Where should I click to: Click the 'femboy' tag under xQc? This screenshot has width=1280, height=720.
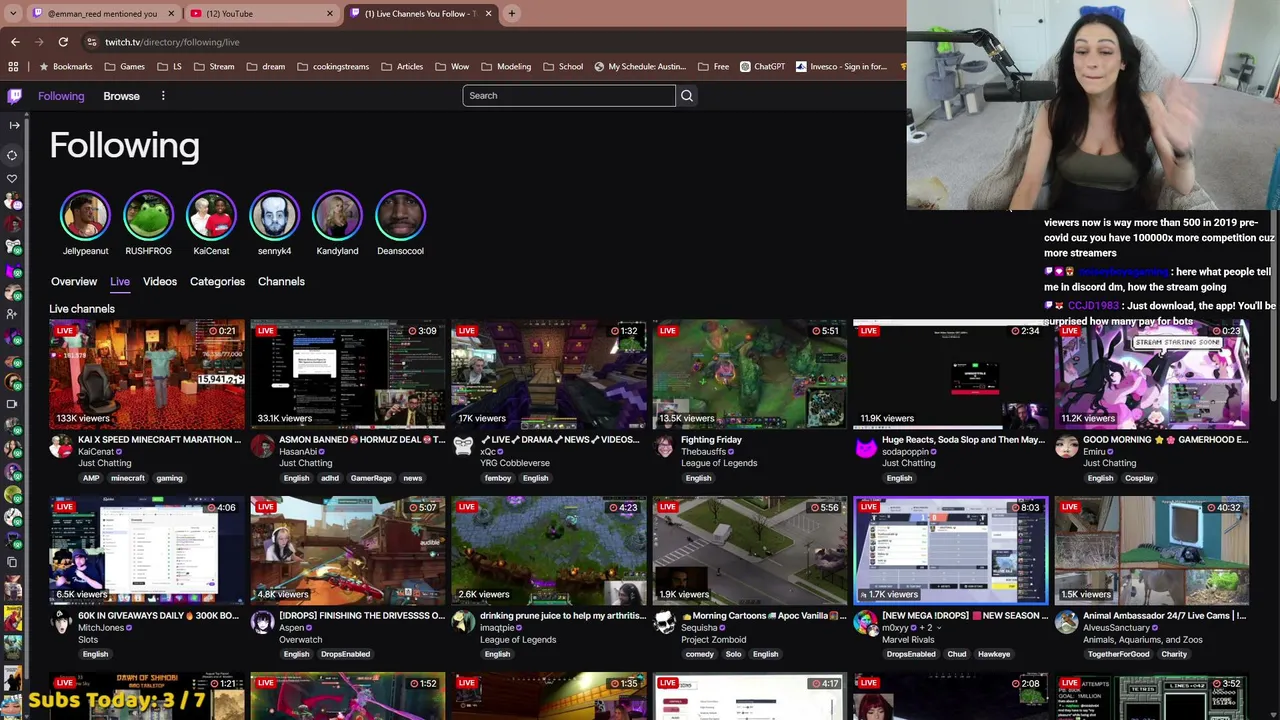(498, 478)
